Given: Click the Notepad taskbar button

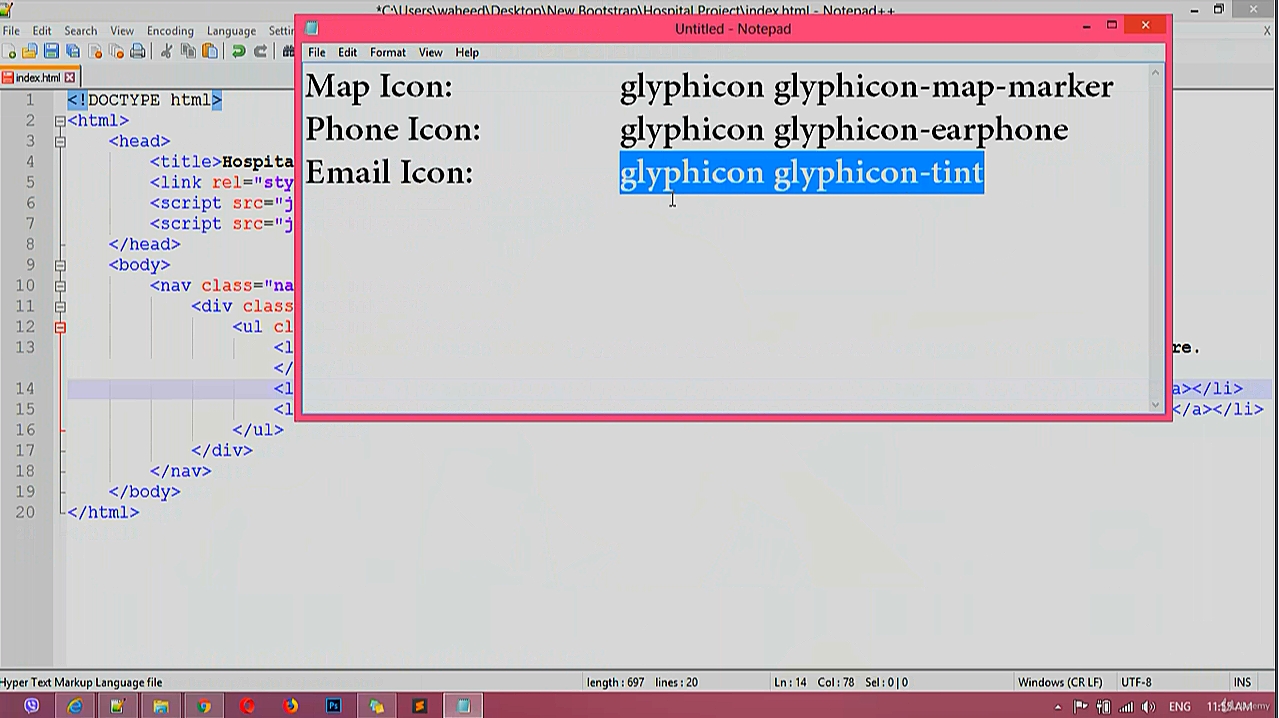Looking at the screenshot, I should pos(463,706).
